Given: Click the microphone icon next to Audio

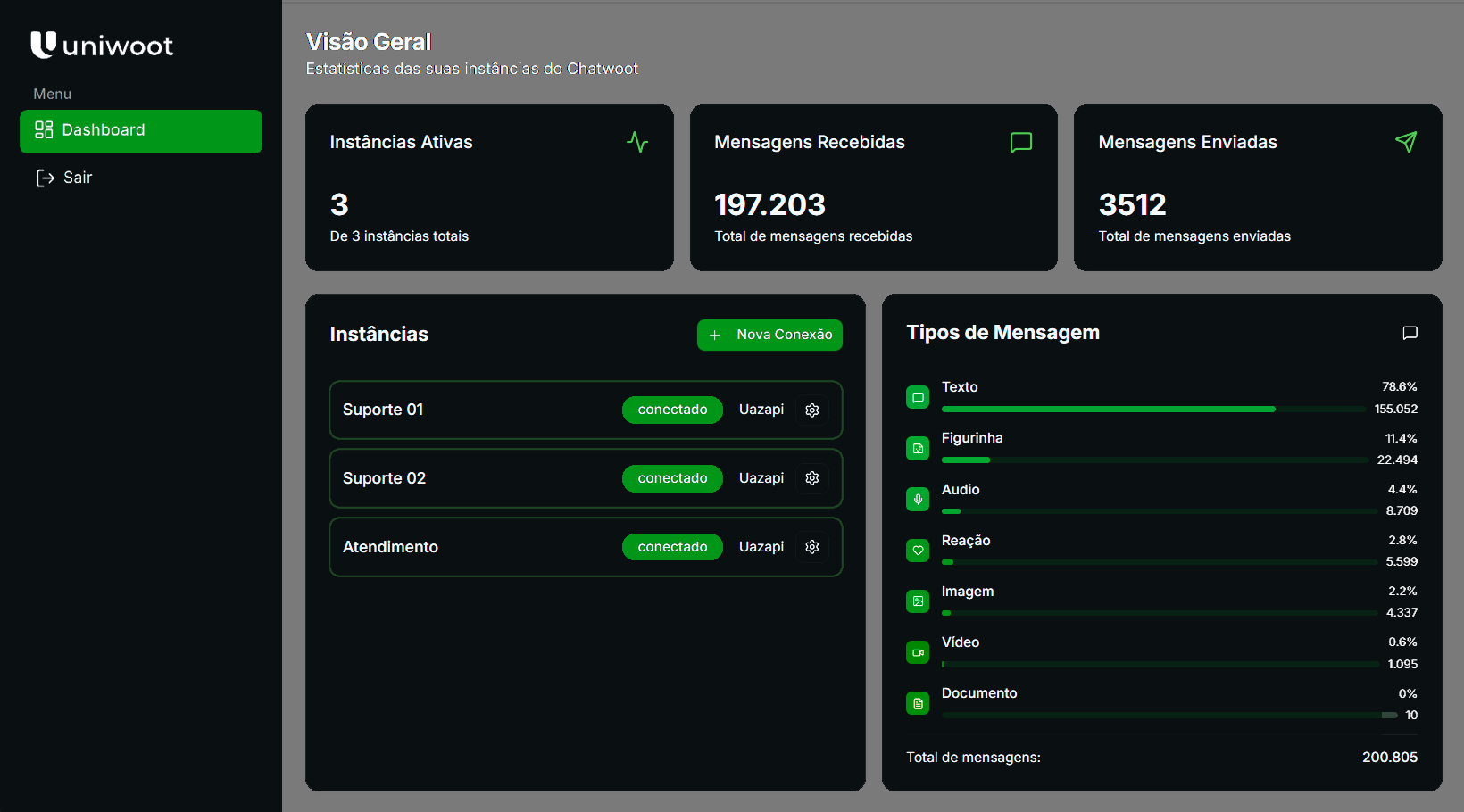Looking at the screenshot, I should click(917, 499).
